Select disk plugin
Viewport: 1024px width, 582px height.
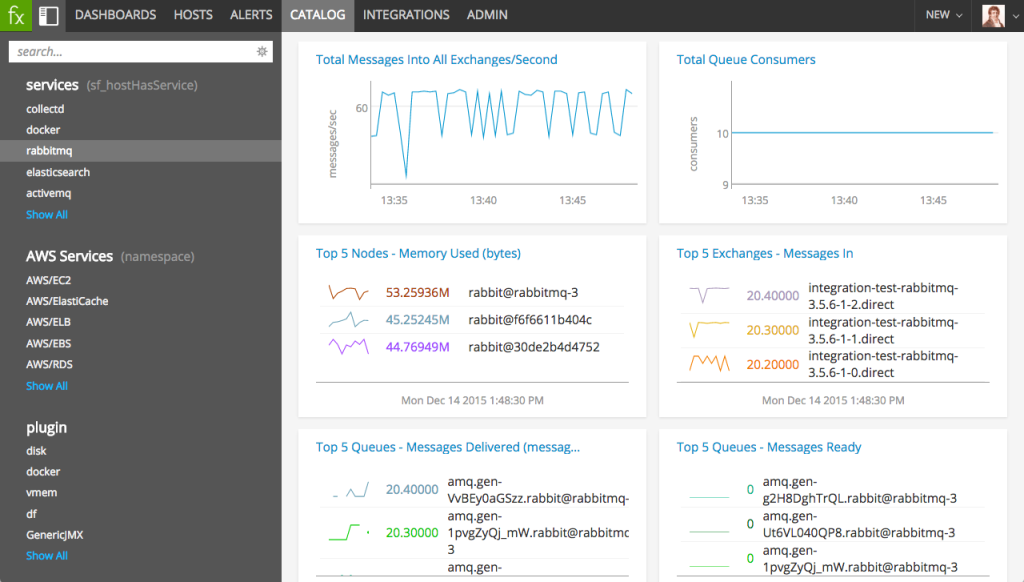pyautogui.click(x=37, y=451)
